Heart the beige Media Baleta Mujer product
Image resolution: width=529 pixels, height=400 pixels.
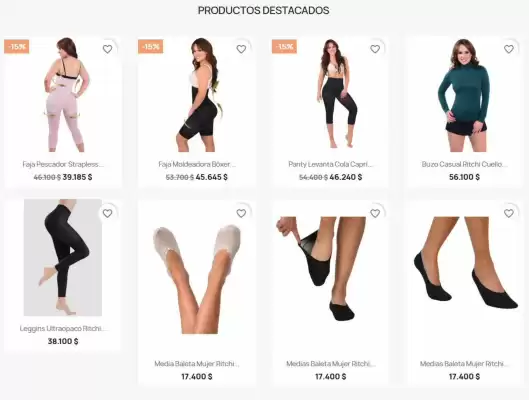point(241,213)
